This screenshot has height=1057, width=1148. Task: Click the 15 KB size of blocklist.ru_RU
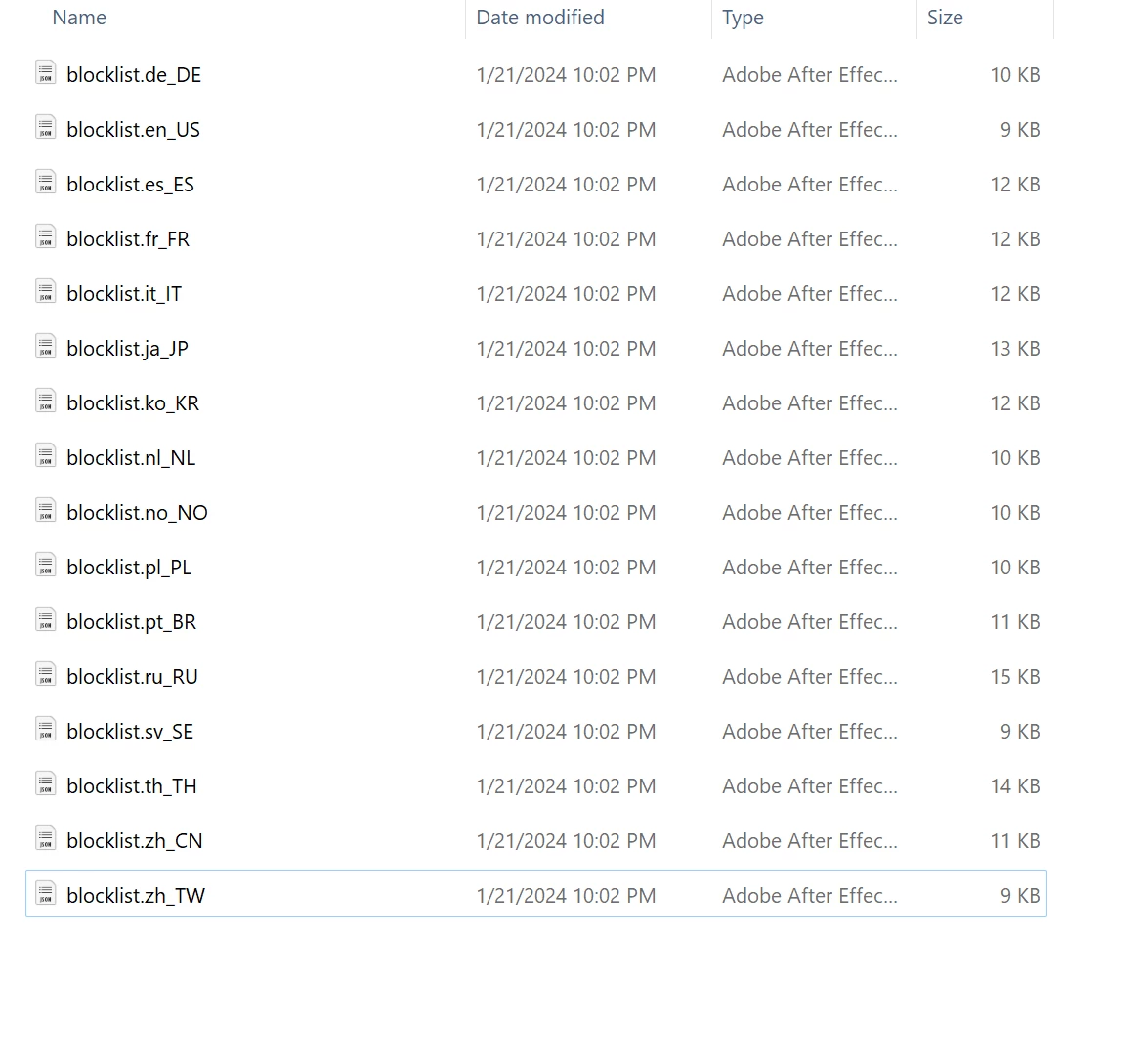point(1015,676)
